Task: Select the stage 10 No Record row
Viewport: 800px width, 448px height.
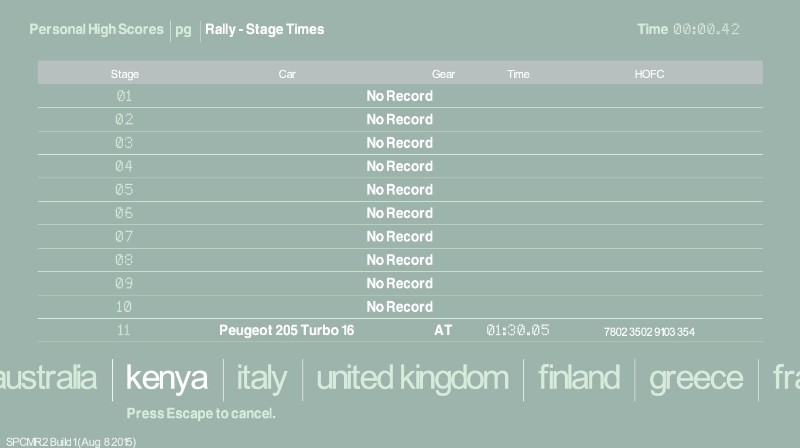Action: (x=399, y=307)
